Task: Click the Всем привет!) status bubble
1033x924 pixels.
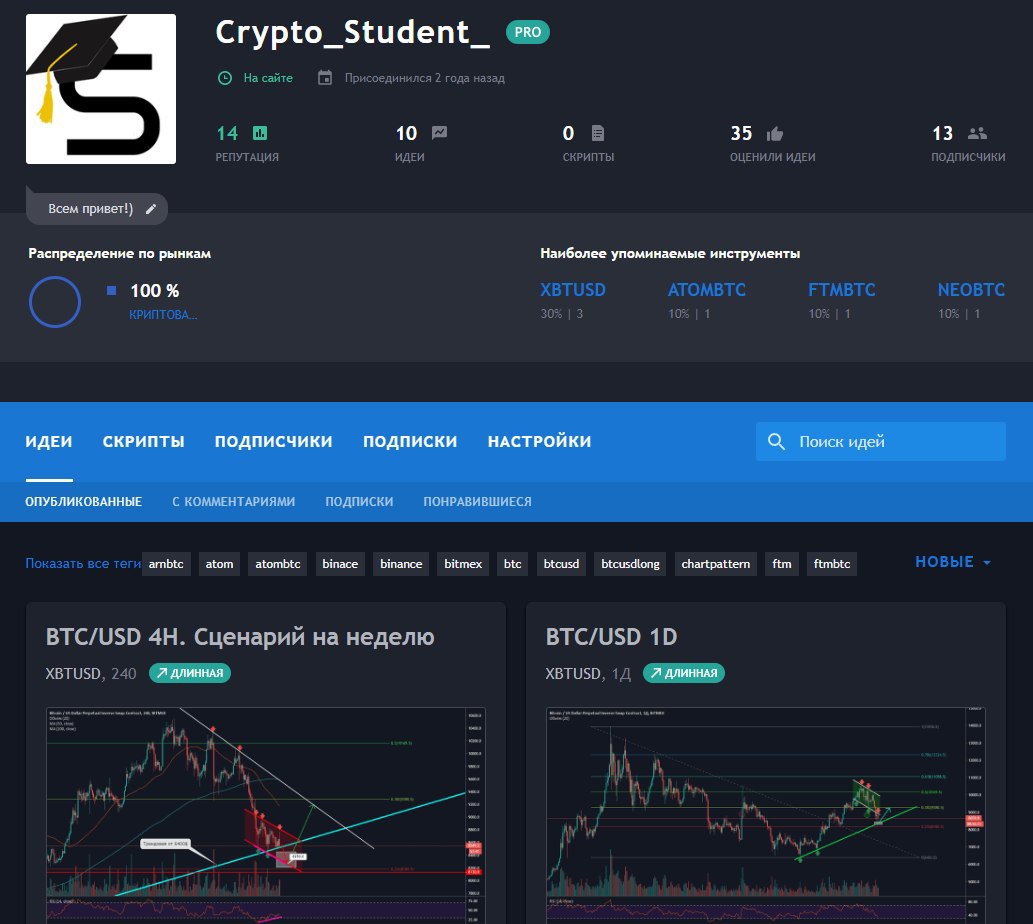Action: coord(97,208)
